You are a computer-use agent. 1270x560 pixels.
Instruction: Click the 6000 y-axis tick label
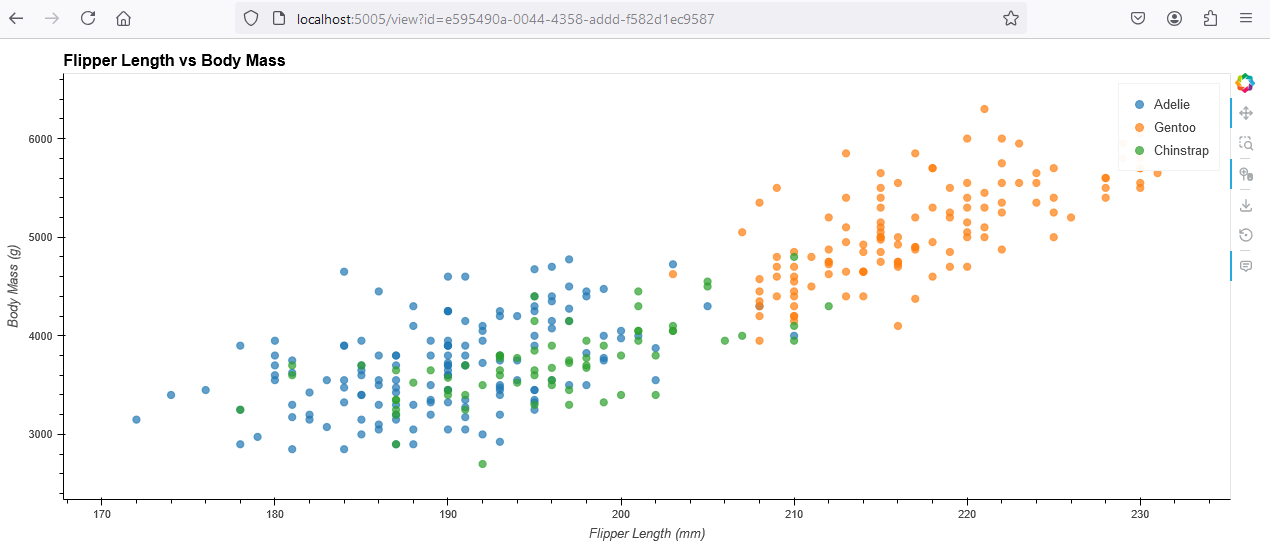tap(40, 139)
